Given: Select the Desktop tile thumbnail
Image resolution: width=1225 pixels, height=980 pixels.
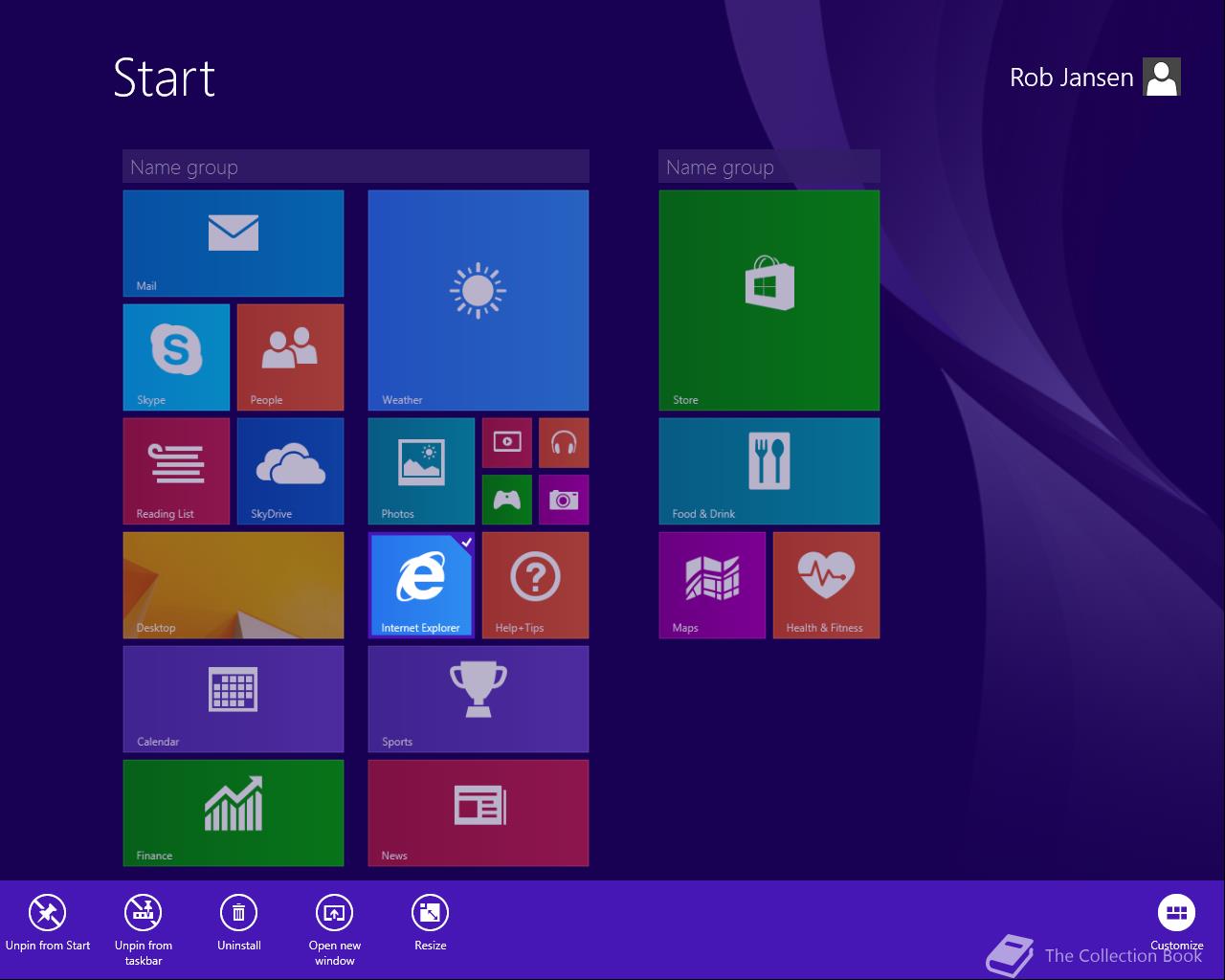Looking at the screenshot, I should [x=234, y=585].
